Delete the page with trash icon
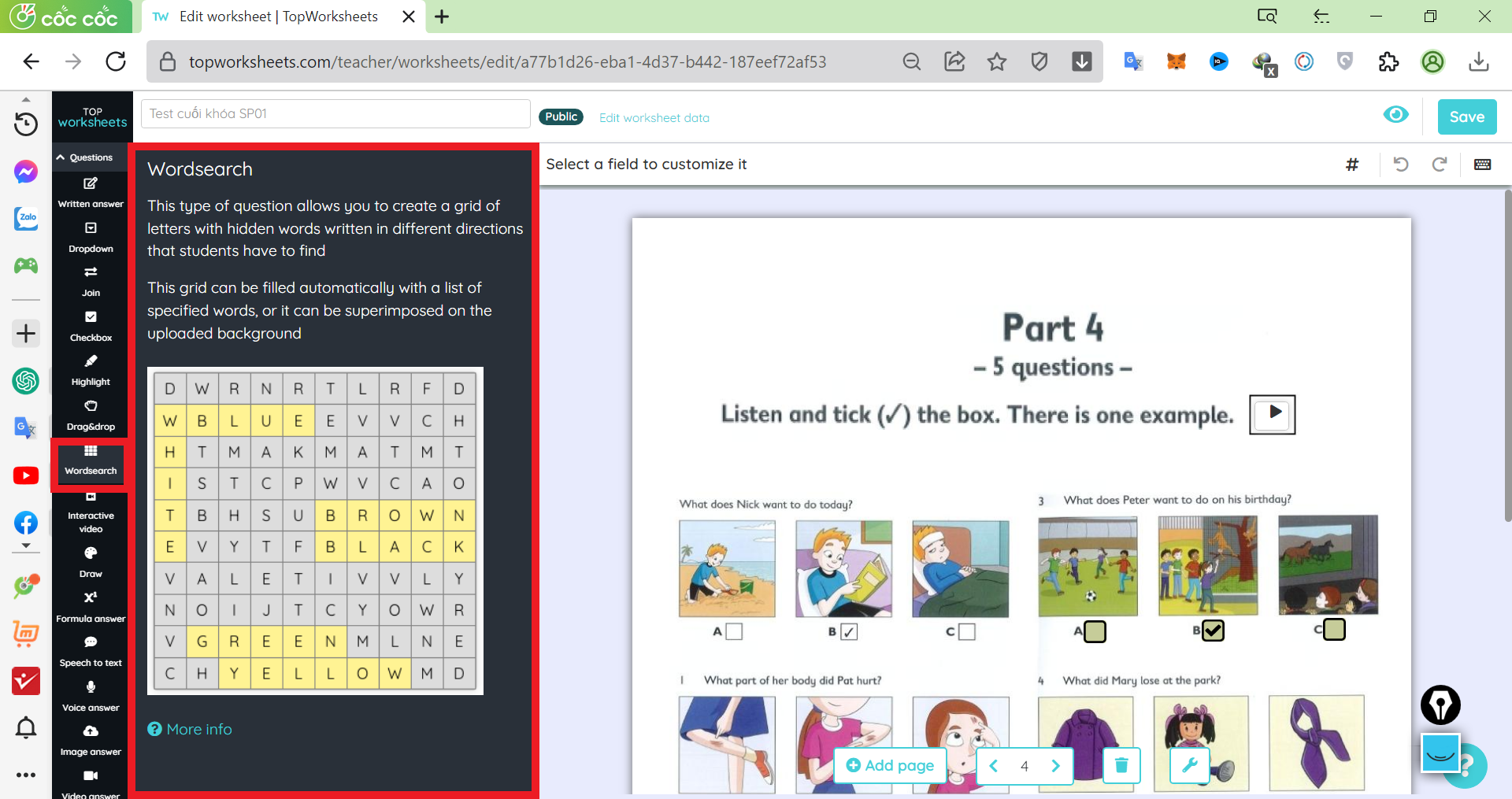 1121,765
